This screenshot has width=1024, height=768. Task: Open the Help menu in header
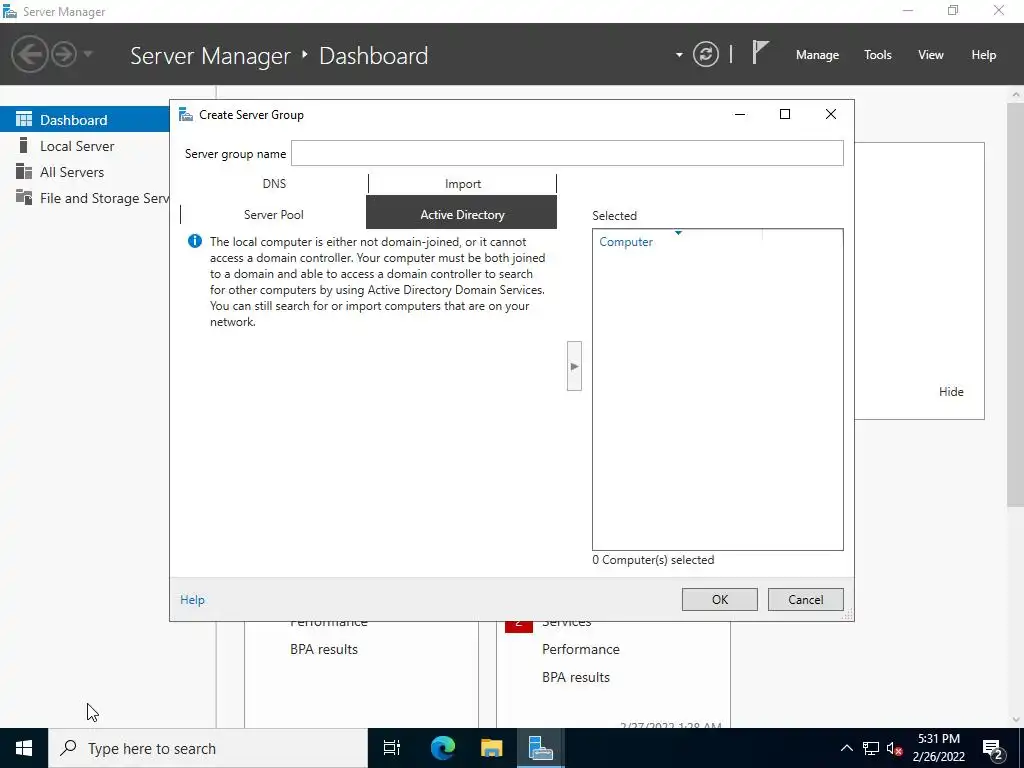(983, 55)
